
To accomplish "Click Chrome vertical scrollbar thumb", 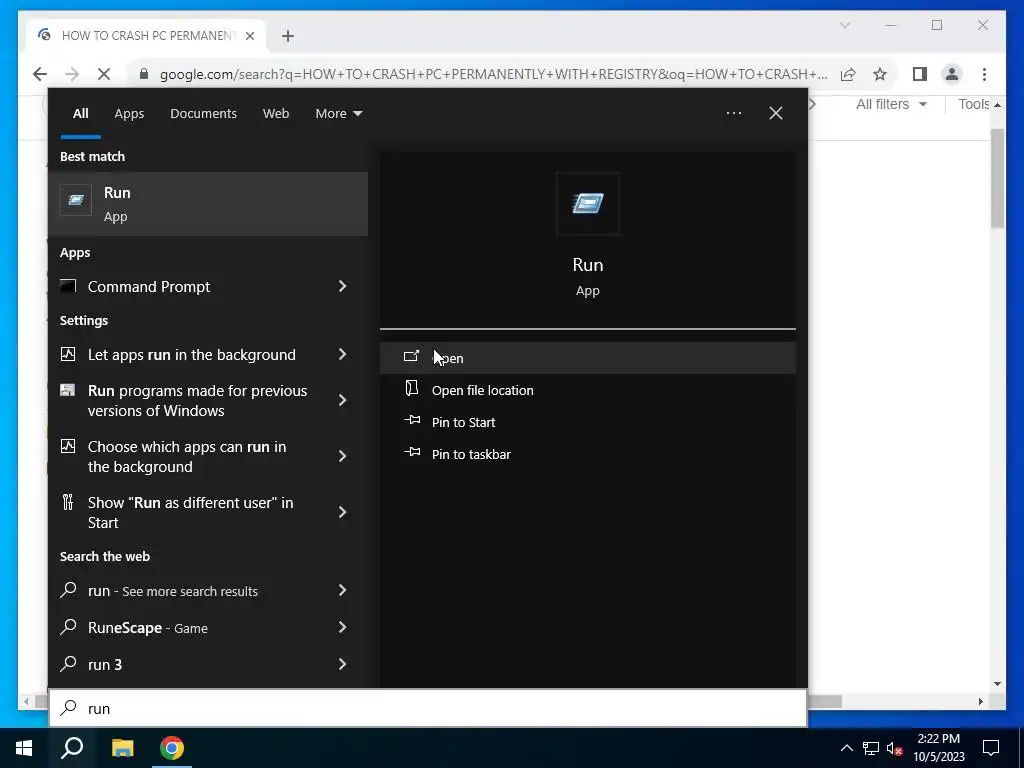I will click(x=997, y=178).
